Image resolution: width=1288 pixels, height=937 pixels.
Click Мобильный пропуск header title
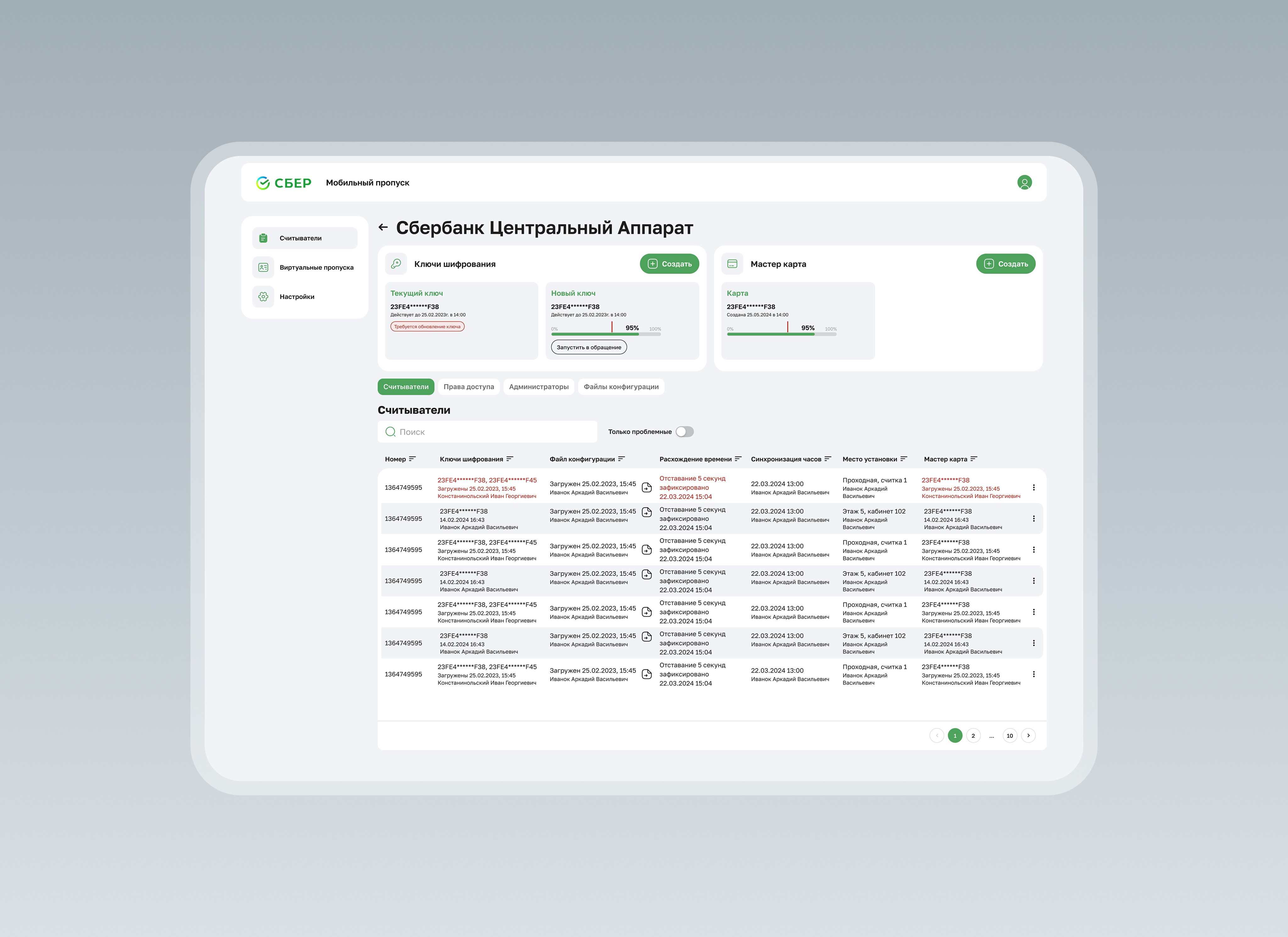tap(367, 183)
